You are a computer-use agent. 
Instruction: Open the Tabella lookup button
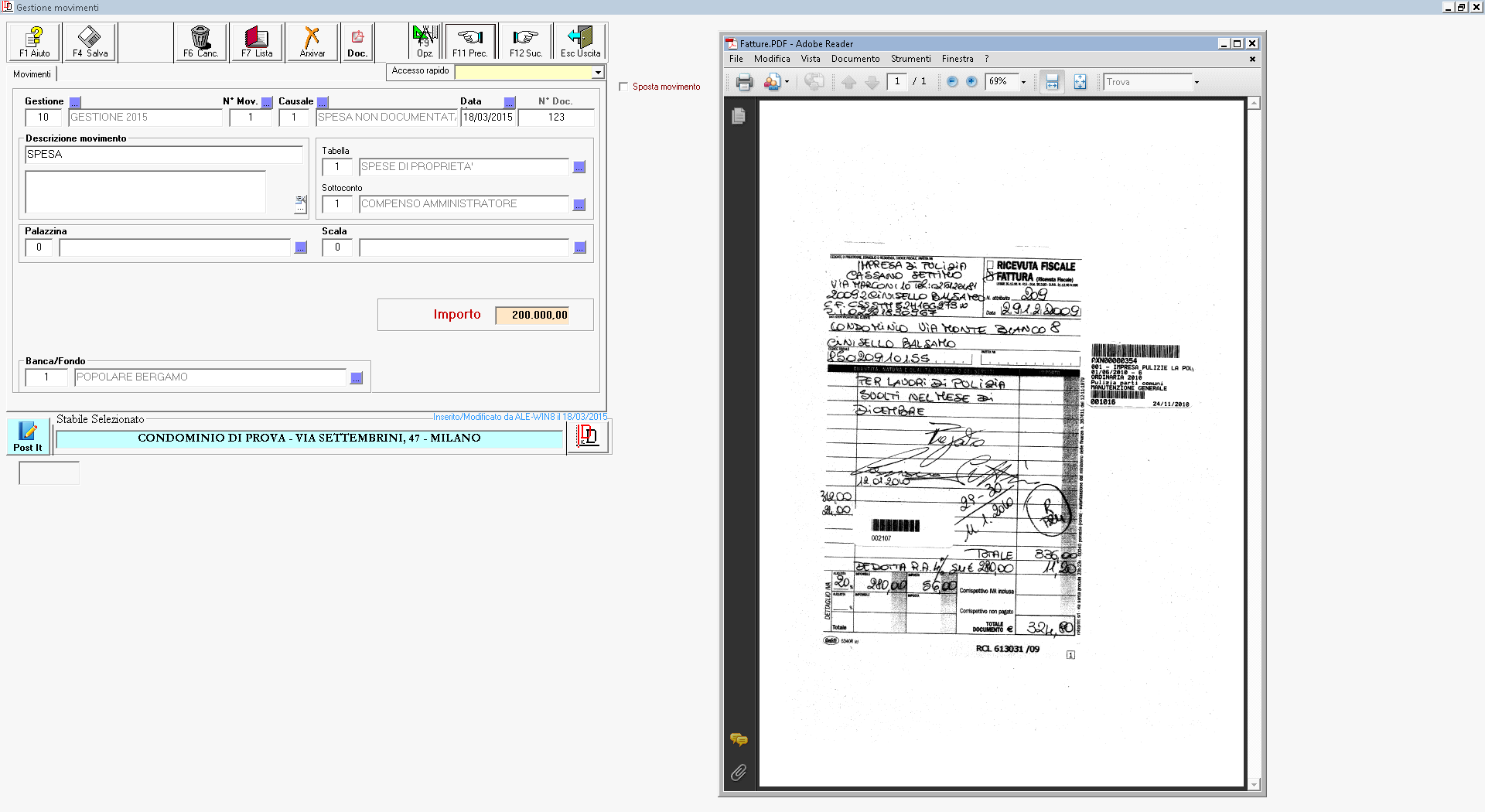click(579, 167)
